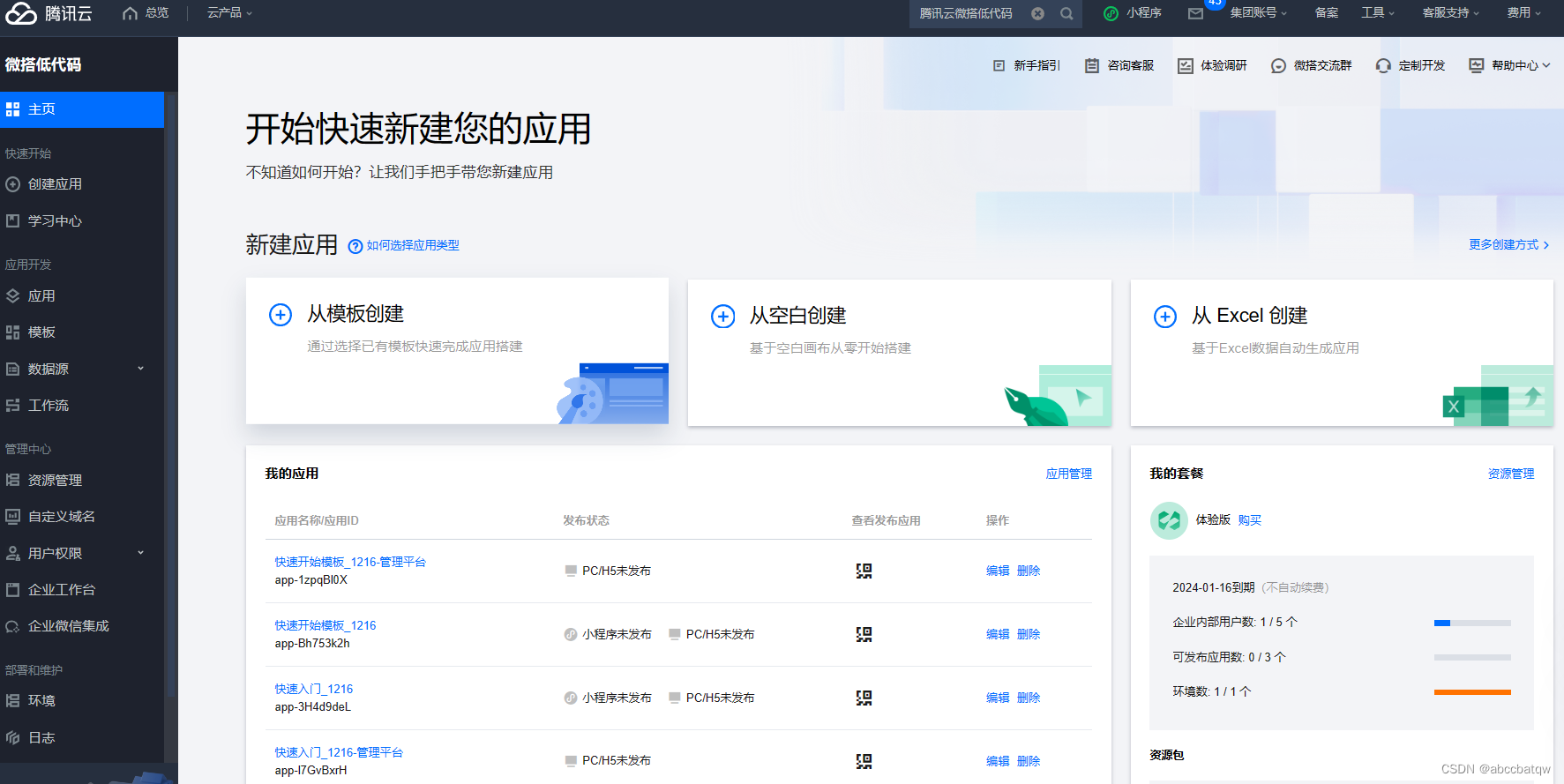Viewport: 1564px width, 784px height.
Task: Open app 快速开始模板_1216 (app-Bh753k2h)
Action: [x=326, y=626]
